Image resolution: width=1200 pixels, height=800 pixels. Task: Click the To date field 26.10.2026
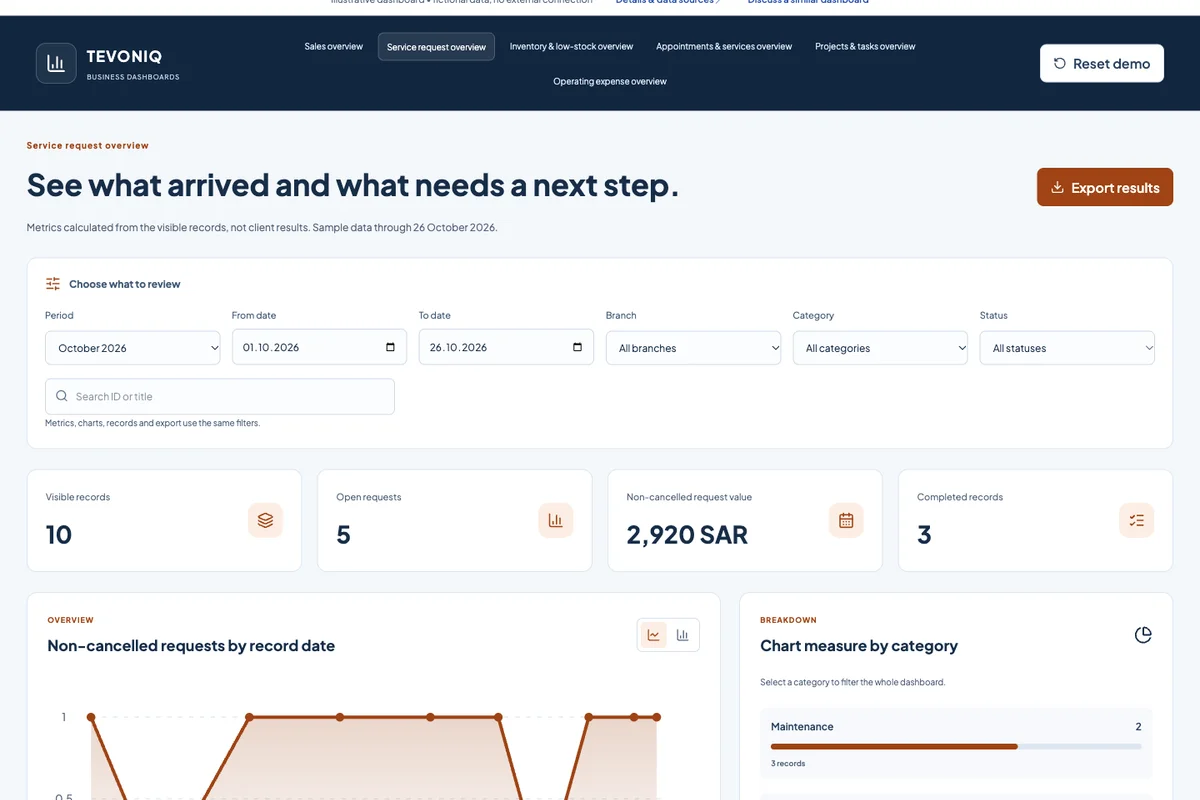pos(506,347)
